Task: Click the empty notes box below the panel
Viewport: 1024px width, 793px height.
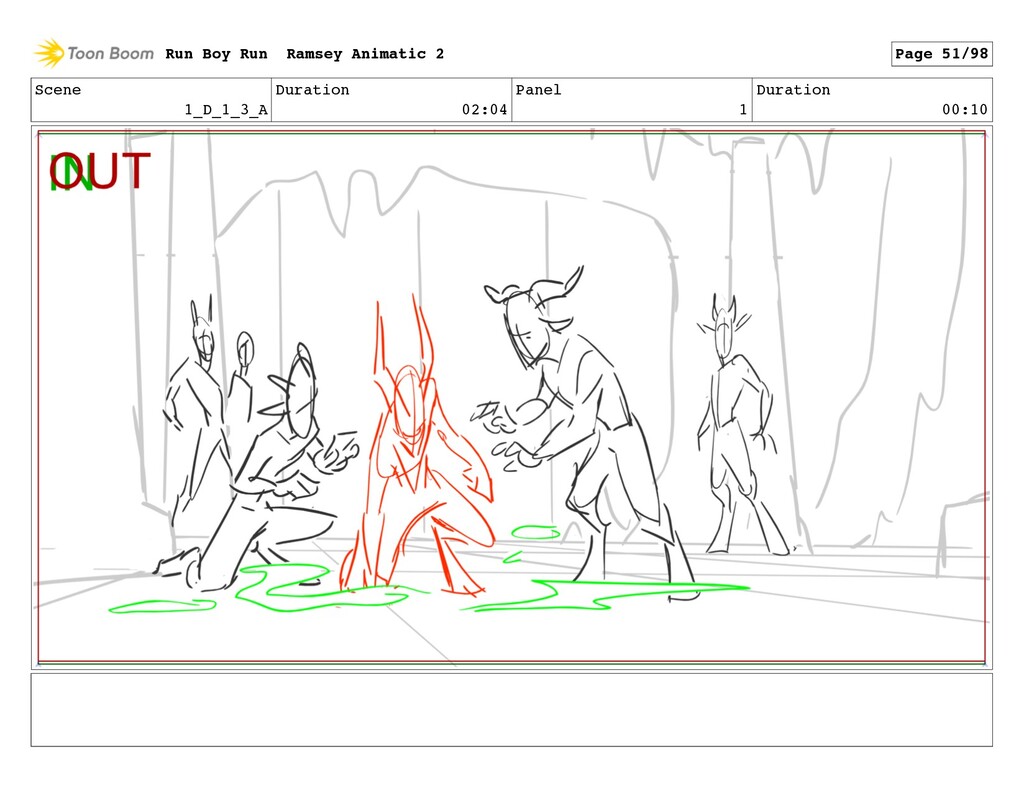Action: point(511,710)
